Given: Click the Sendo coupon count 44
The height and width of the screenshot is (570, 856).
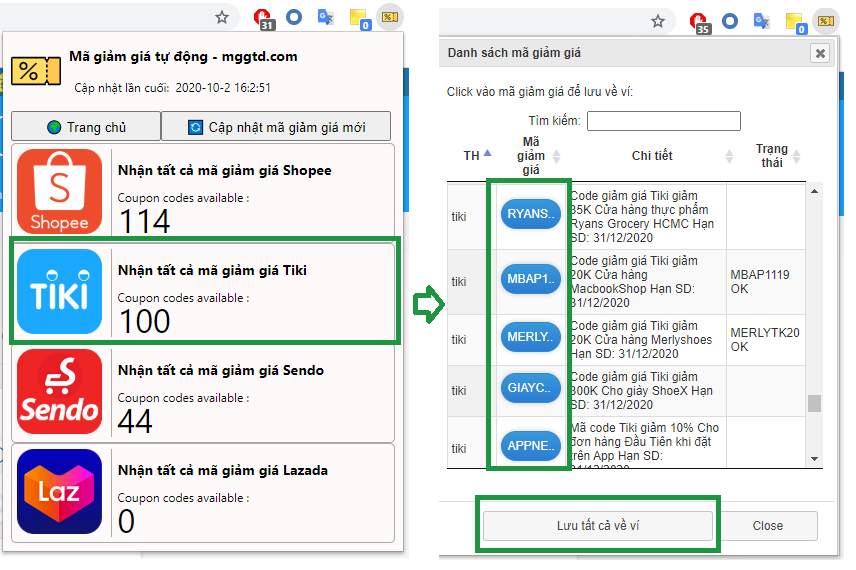Looking at the screenshot, I should coord(135,421).
